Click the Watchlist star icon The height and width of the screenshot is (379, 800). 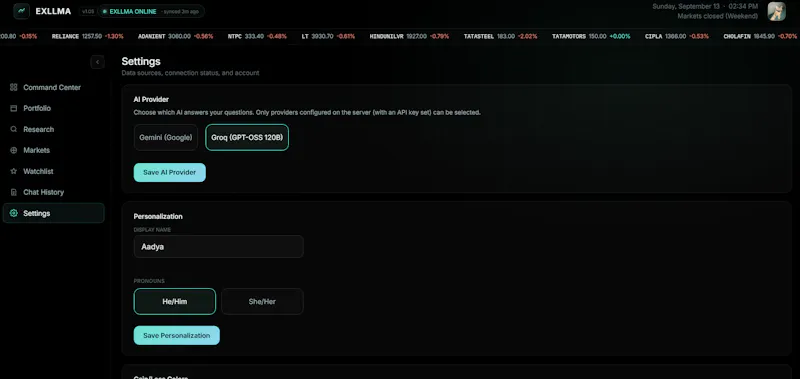[14, 171]
